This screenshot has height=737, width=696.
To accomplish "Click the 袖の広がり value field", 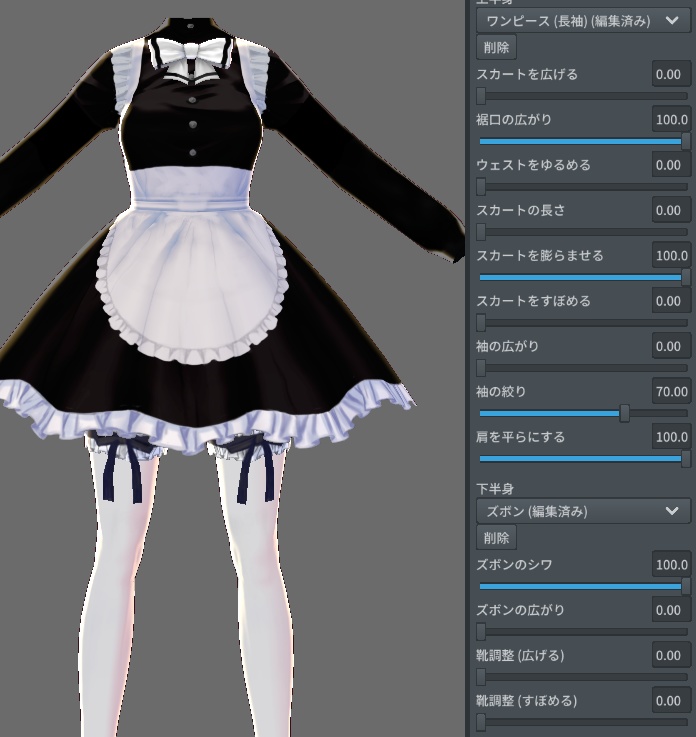I will pos(671,346).
